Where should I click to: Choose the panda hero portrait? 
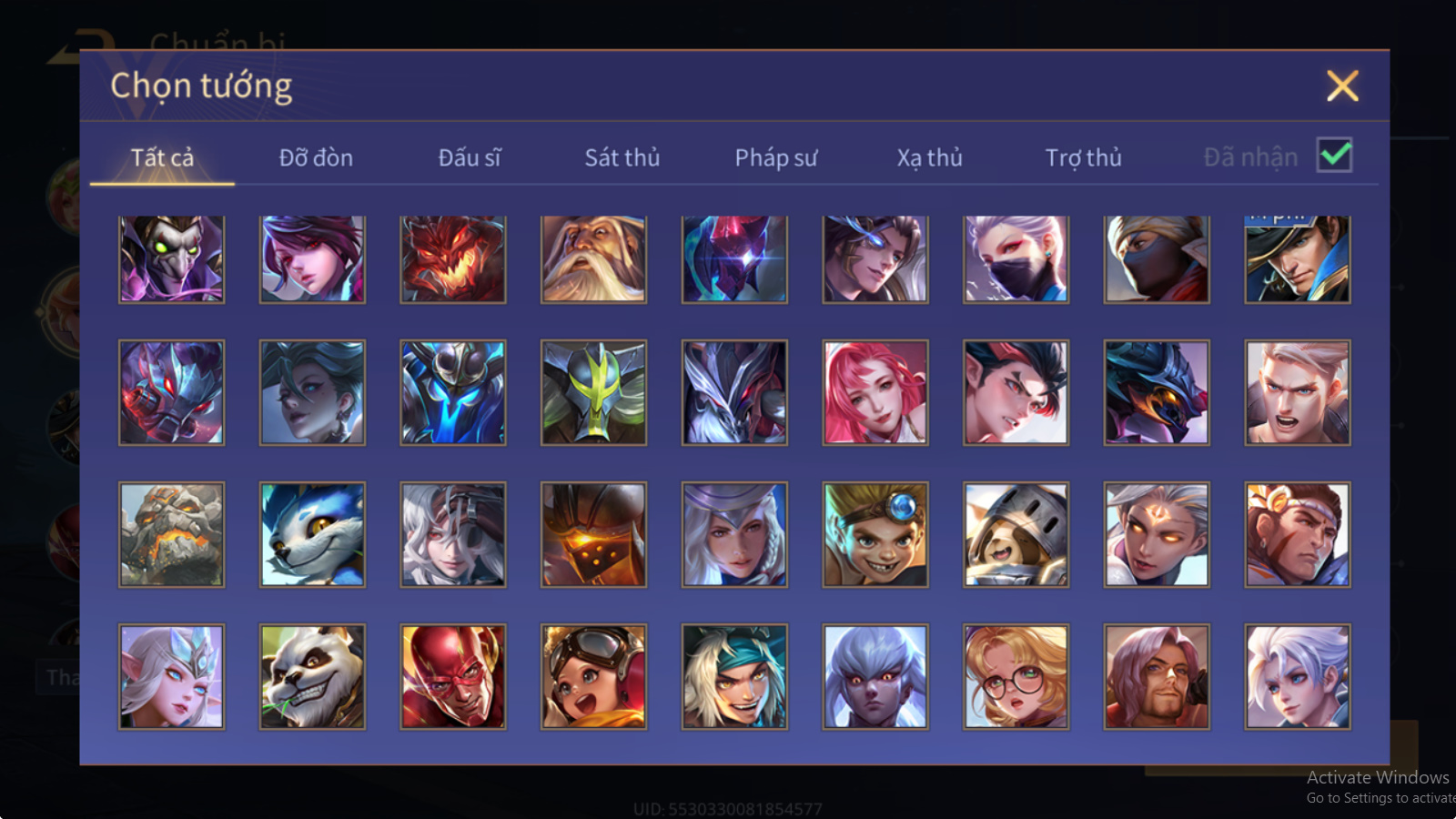[x=312, y=676]
